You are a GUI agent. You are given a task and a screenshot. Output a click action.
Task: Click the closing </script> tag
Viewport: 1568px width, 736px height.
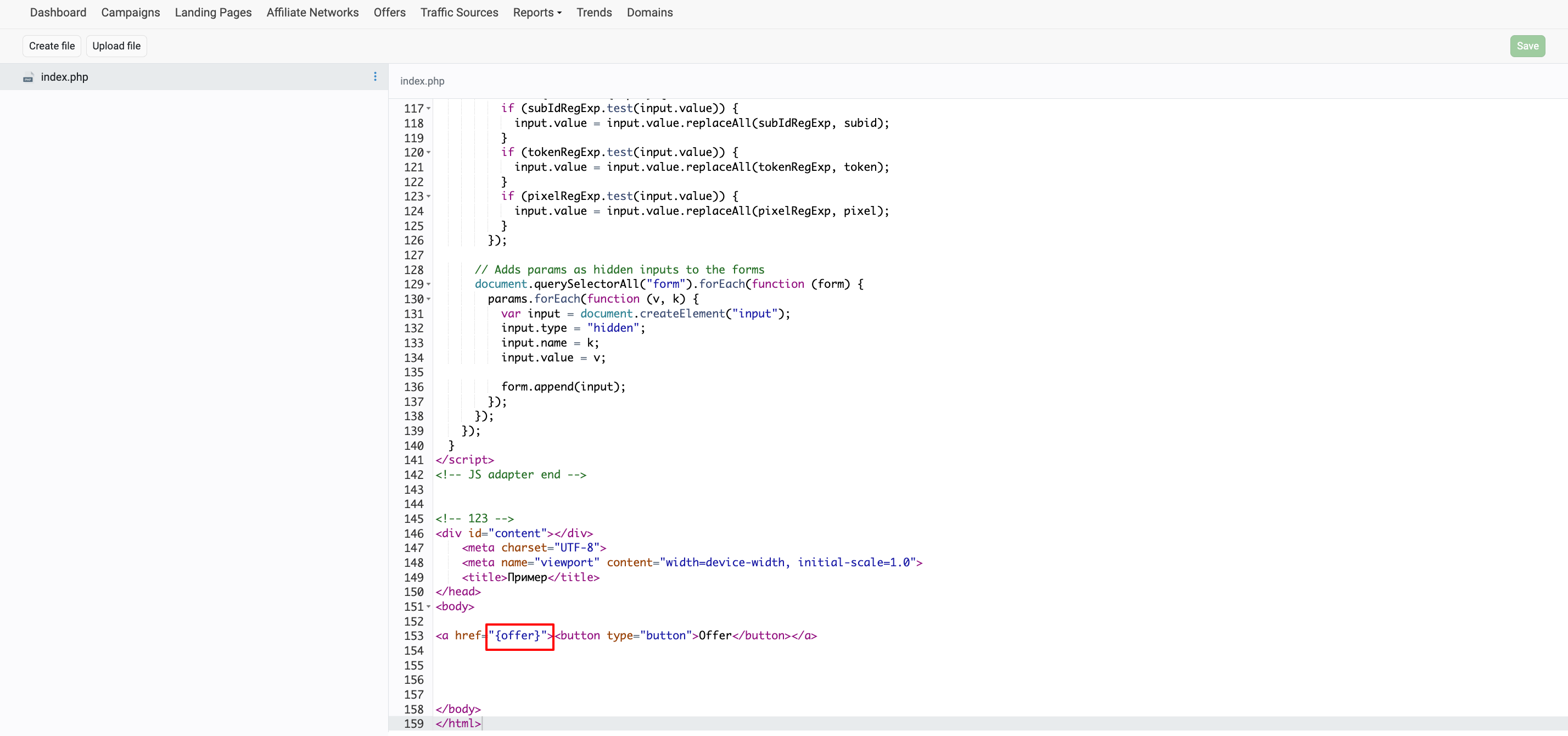point(464,460)
